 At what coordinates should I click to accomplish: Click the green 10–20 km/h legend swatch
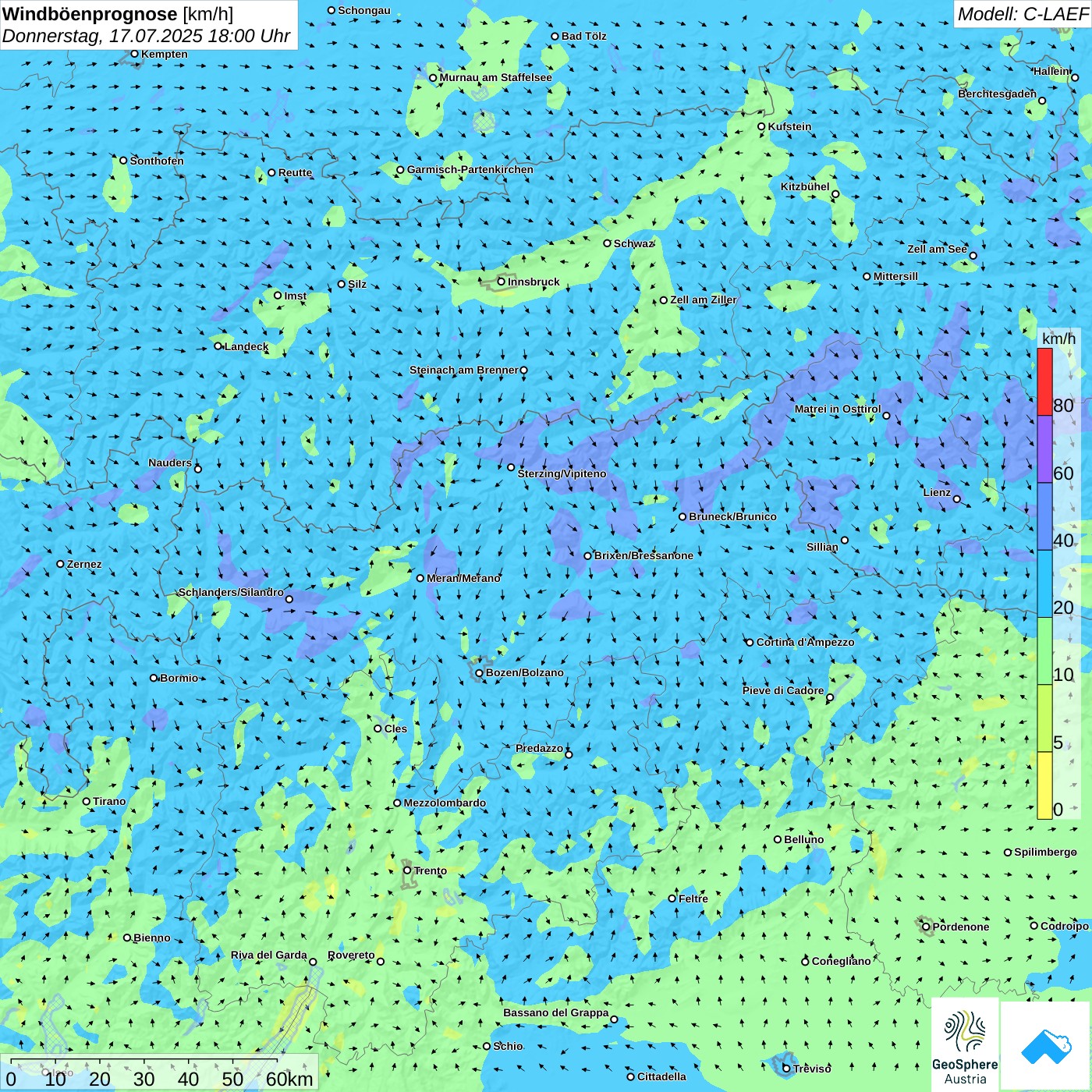[1044, 651]
